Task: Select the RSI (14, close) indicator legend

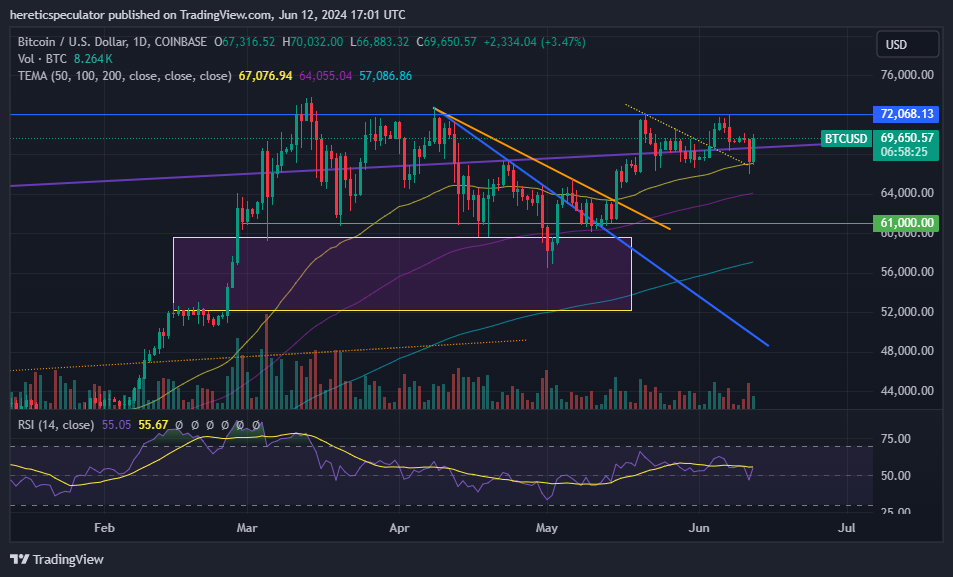Action: [56, 424]
